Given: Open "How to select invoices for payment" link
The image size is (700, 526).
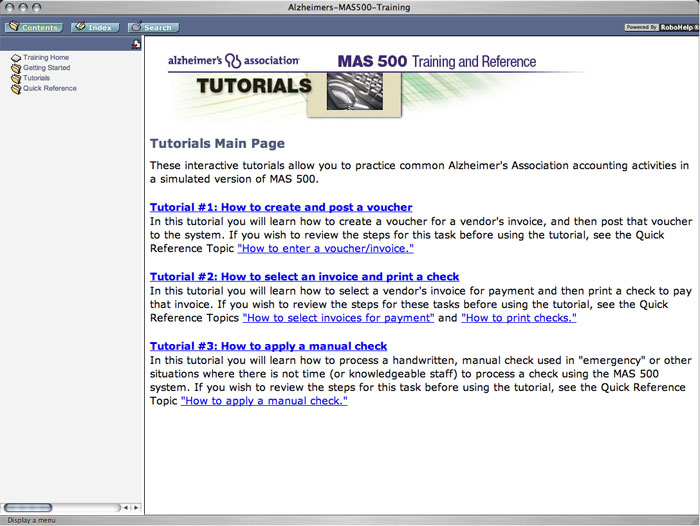Looking at the screenshot, I should coord(338,317).
